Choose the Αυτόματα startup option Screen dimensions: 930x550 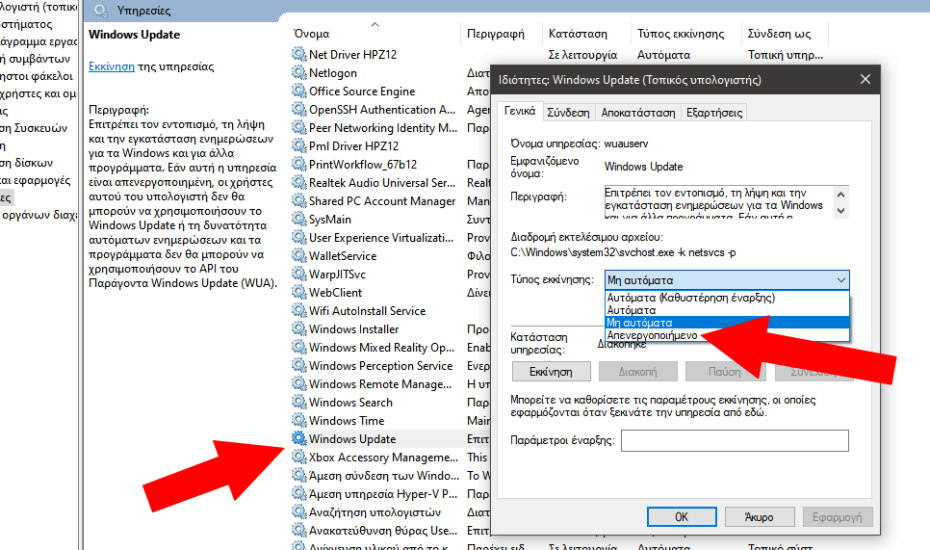(727, 310)
